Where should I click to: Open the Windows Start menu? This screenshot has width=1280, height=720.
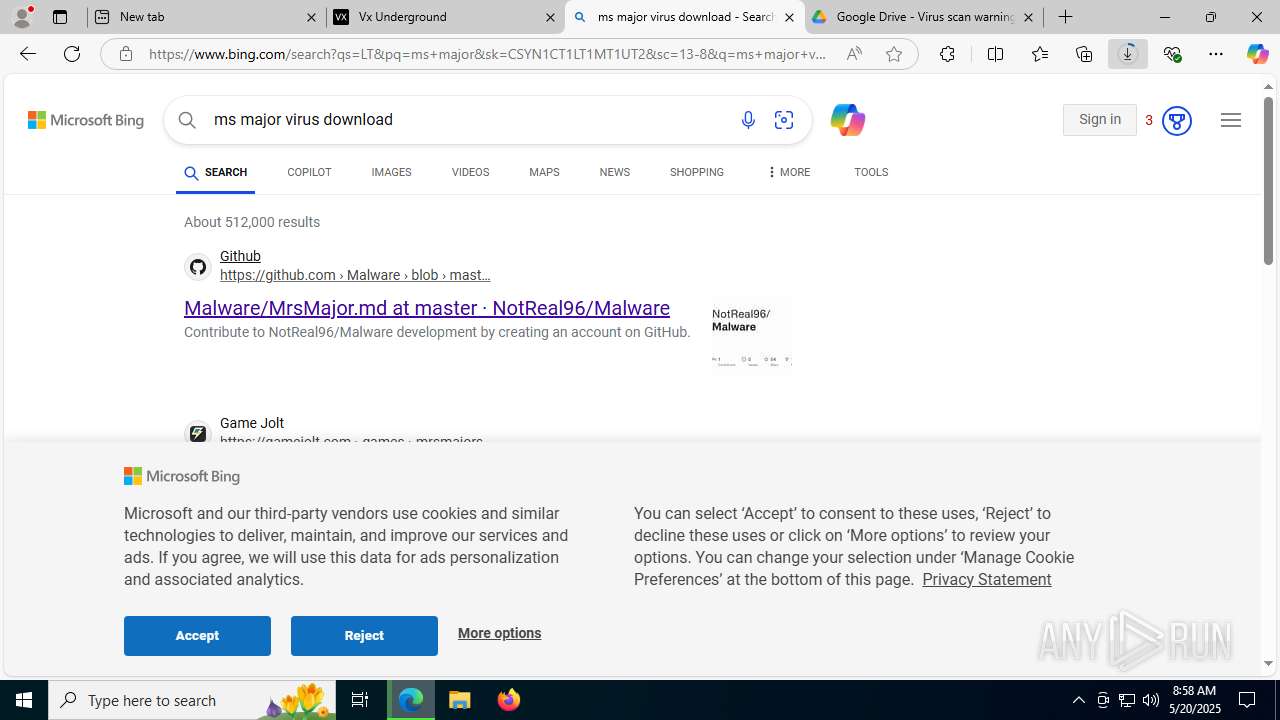pos(24,700)
